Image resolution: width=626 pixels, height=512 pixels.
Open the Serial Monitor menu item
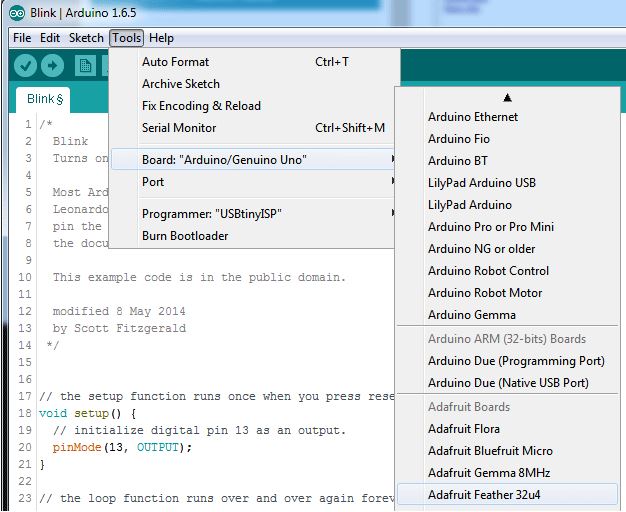(x=179, y=128)
